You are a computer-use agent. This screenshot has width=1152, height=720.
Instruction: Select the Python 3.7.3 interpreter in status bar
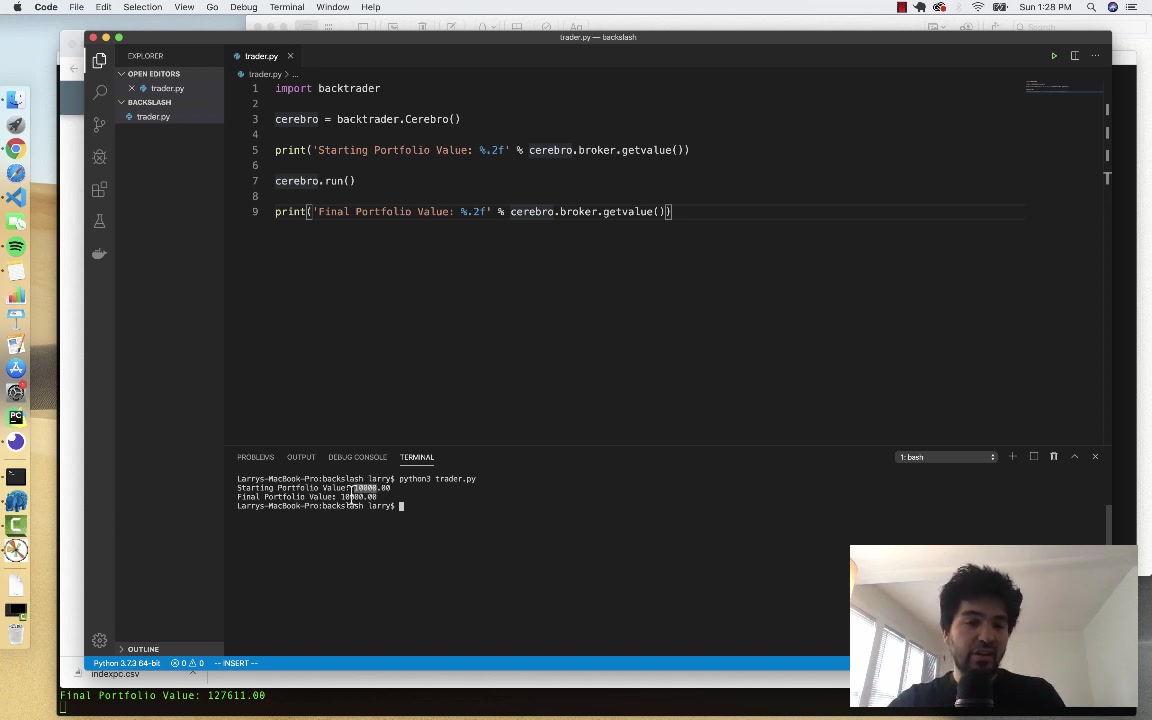[x=126, y=663]
